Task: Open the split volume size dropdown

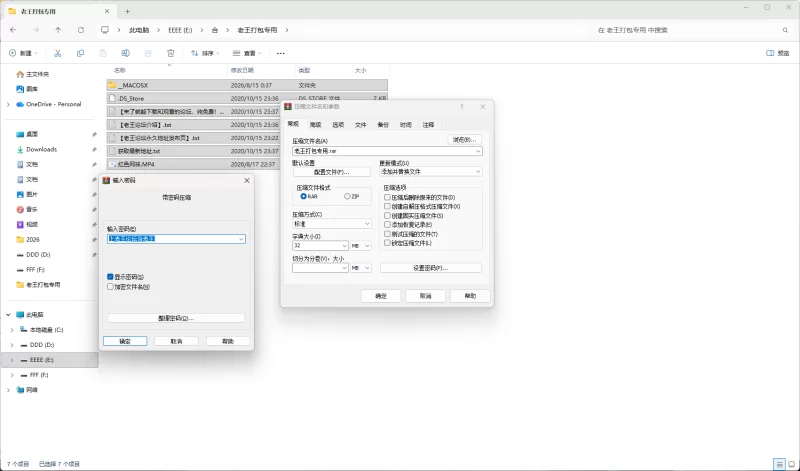Action: [344, 268]
